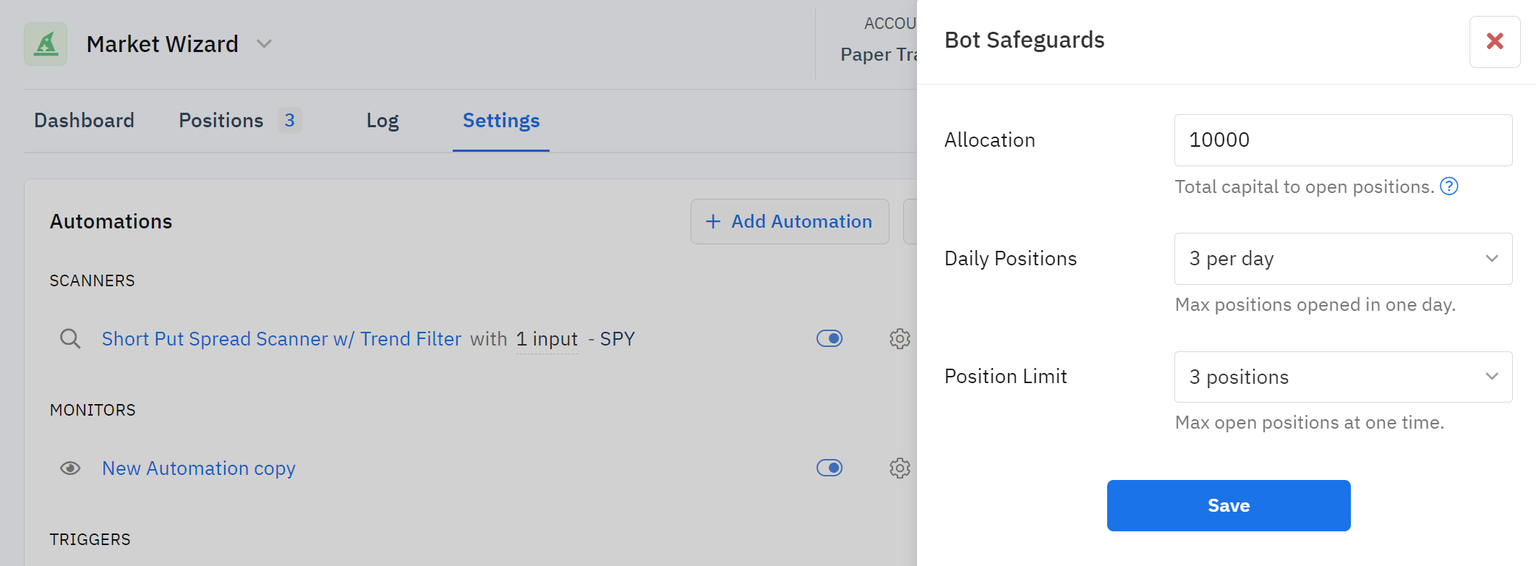Viewport: 1536px width, 566px height.
Task: Click the Add Automation button
Action: [x=789, y=221]
